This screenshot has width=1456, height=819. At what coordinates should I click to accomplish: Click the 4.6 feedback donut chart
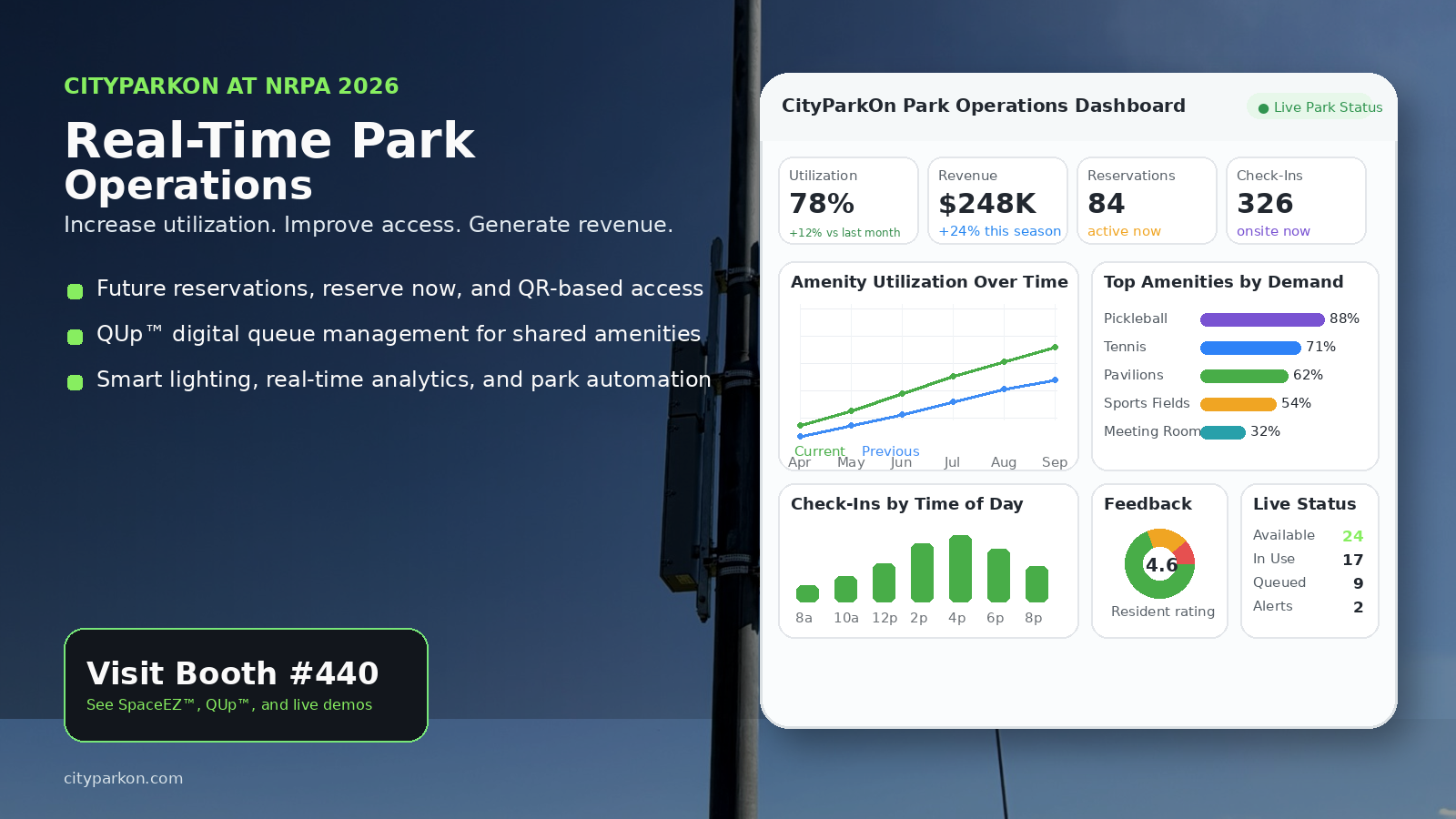1160,564
